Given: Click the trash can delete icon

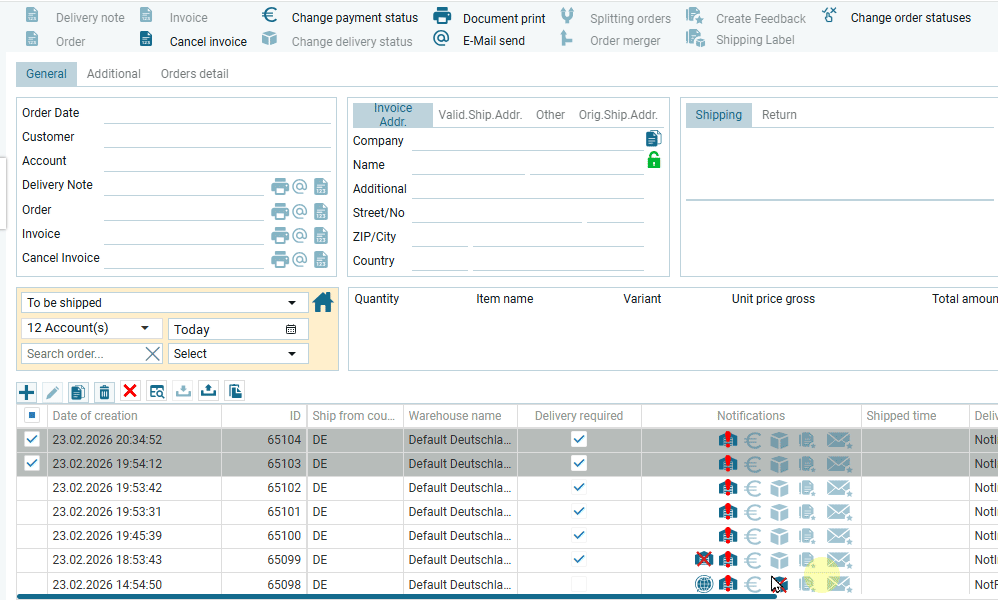Looking at the screenshot, I should click(104, 391).
